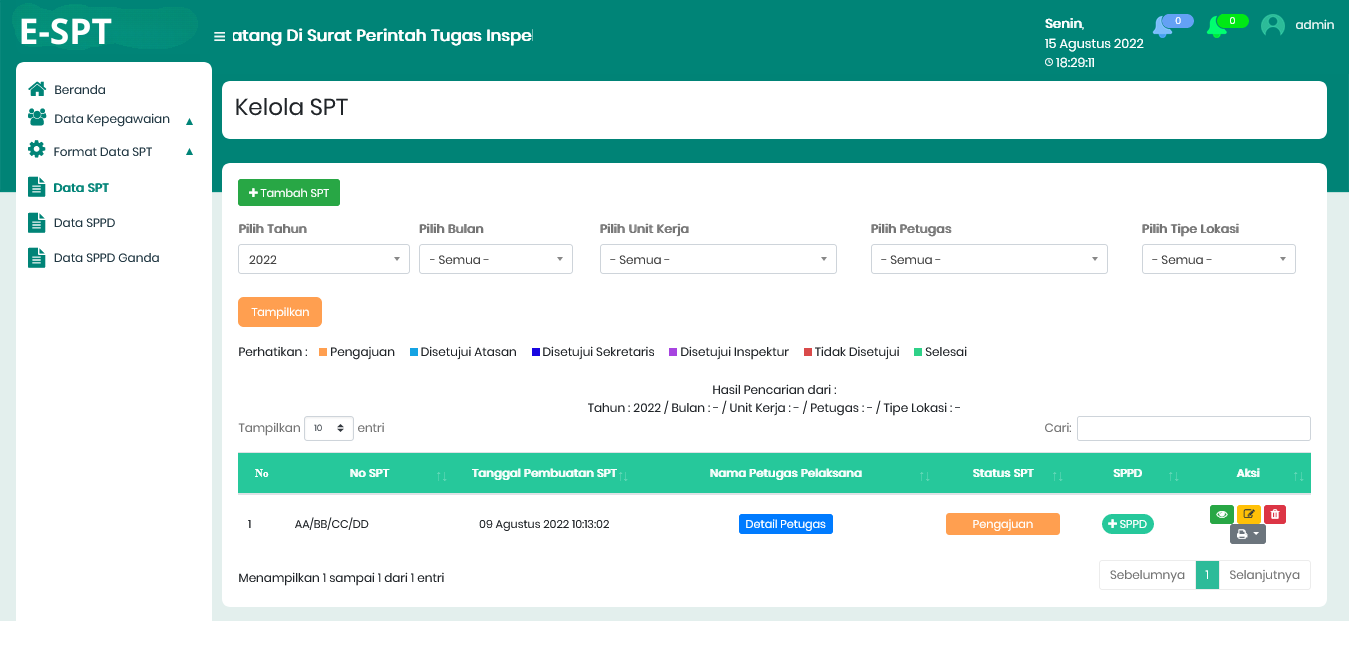
Task: Click the green notification bell icon
Action: (1217, 27)
